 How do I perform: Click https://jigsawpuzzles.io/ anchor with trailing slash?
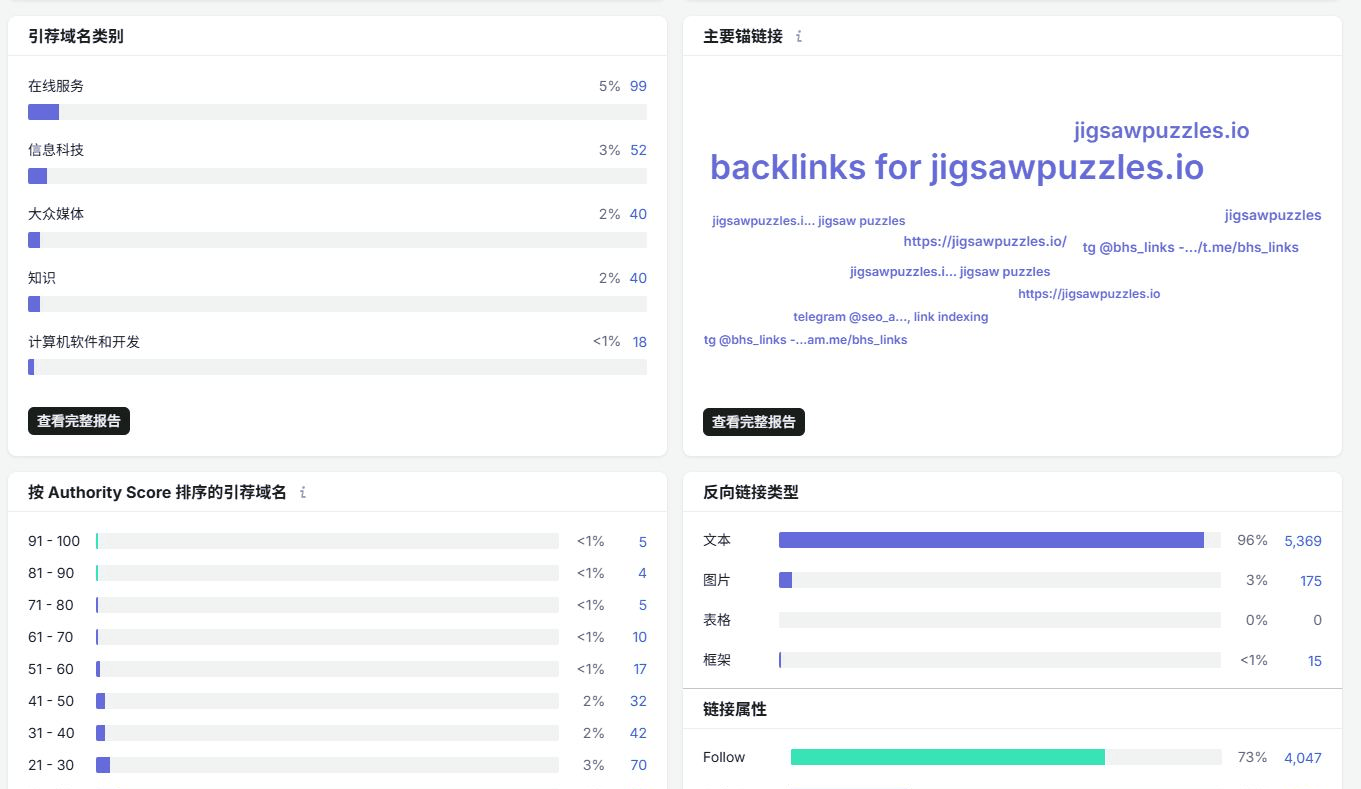[x=985, y=241]
